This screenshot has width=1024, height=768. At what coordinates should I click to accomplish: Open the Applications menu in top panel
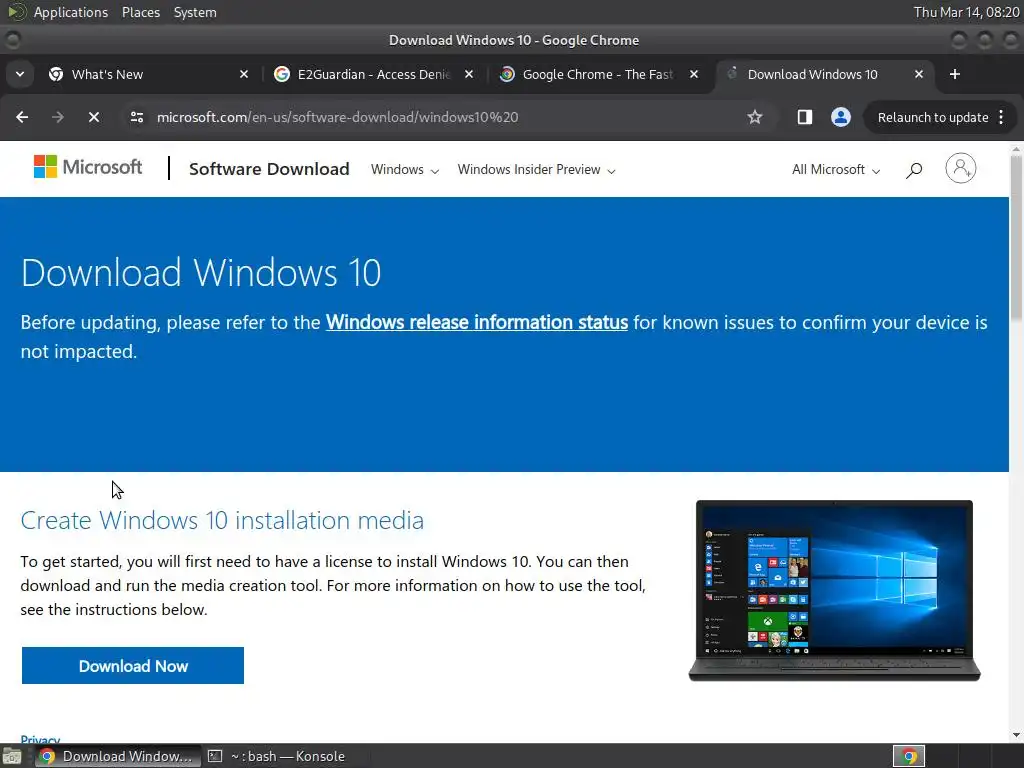pyautogui.click(x=71, y=12)
